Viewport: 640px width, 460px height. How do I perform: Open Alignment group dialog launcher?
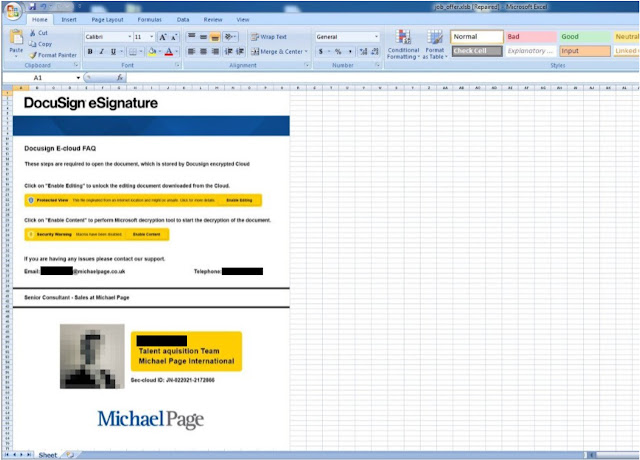(x=307, y=65)
